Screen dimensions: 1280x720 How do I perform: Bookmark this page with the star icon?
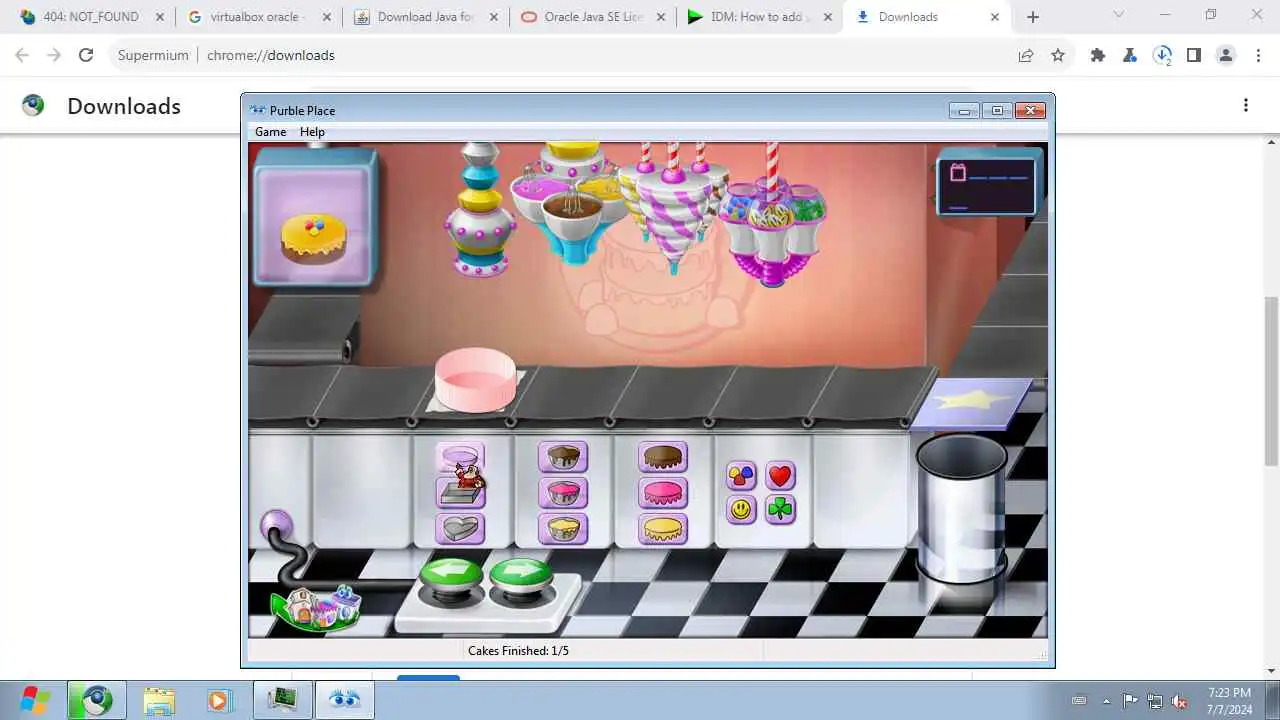(1057, 55)
